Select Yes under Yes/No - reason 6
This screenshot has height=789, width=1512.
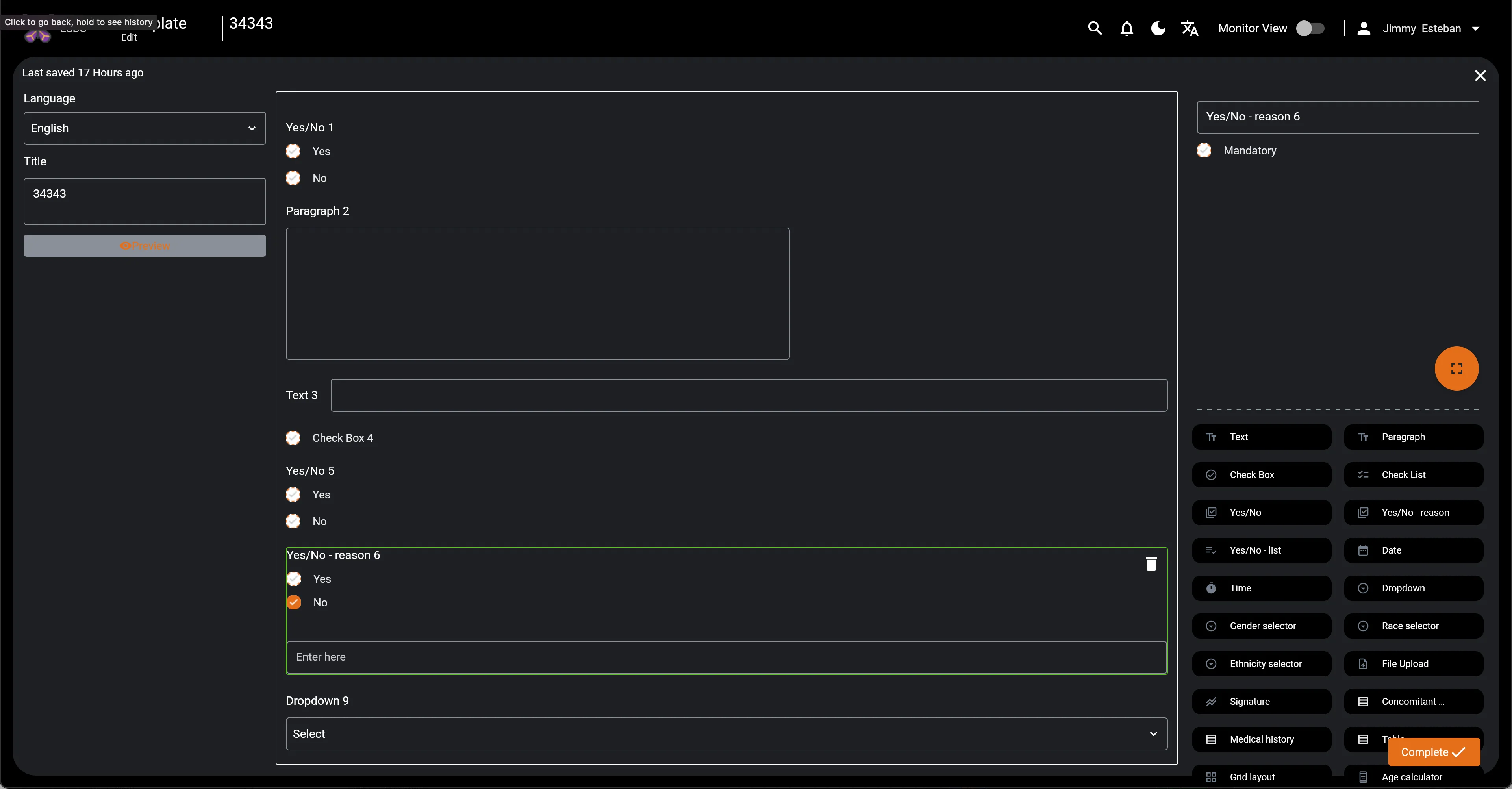click(x=294, y=579)
